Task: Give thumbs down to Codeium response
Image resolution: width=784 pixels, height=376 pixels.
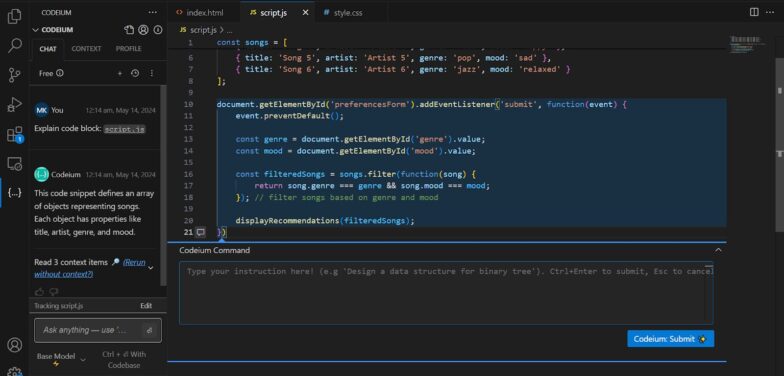Action: pos(54,292)
